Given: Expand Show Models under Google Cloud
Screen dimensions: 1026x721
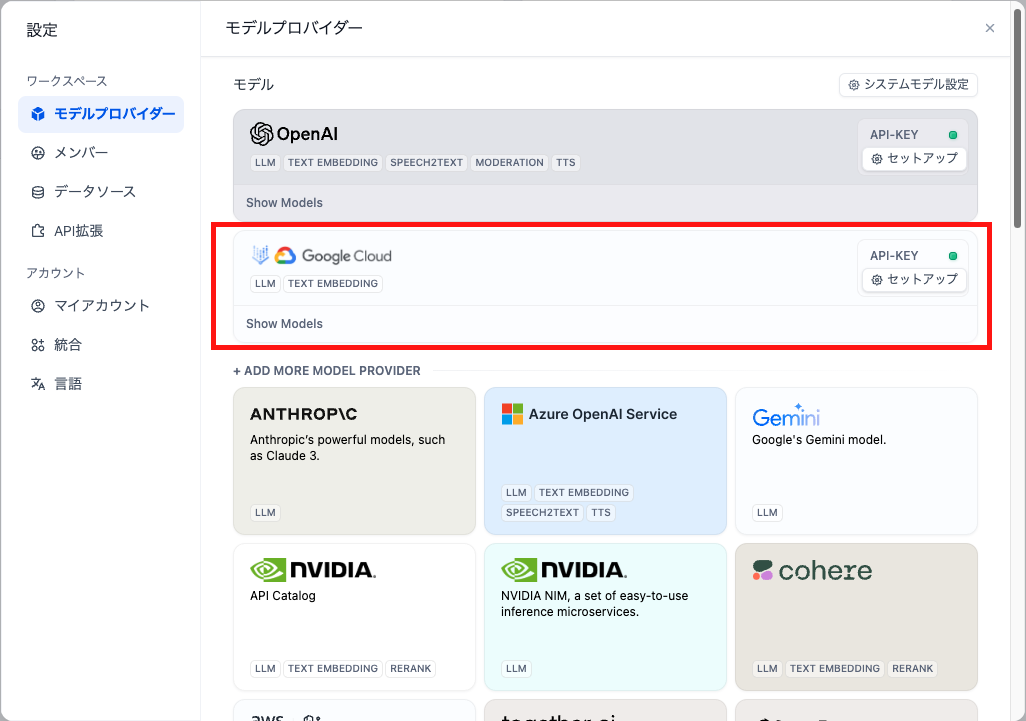Looking at the screenshot, I should tap(284, 324).
